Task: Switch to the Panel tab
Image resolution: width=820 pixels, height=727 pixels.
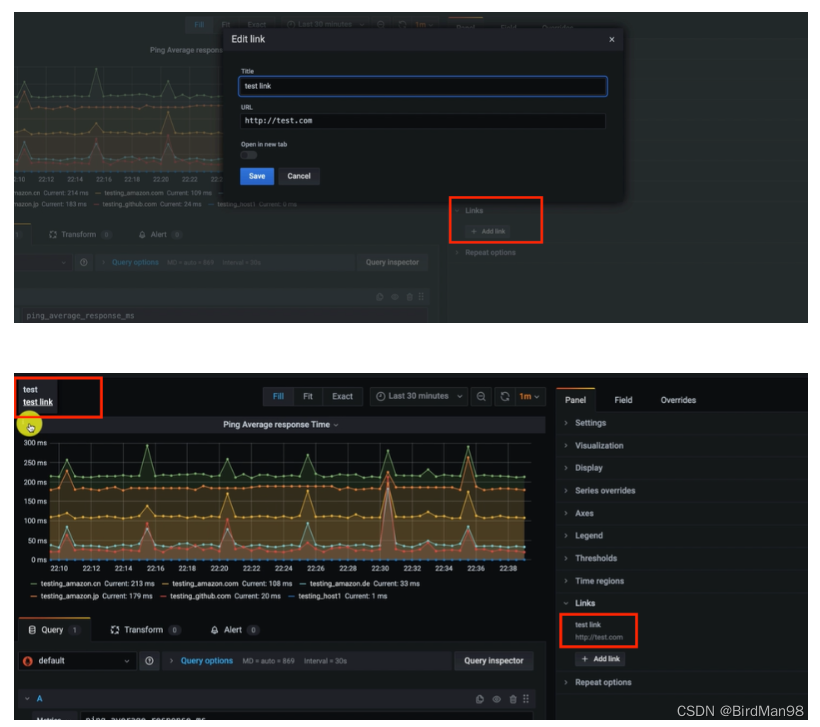Action: pyautogui.click(x=575, y=400)
